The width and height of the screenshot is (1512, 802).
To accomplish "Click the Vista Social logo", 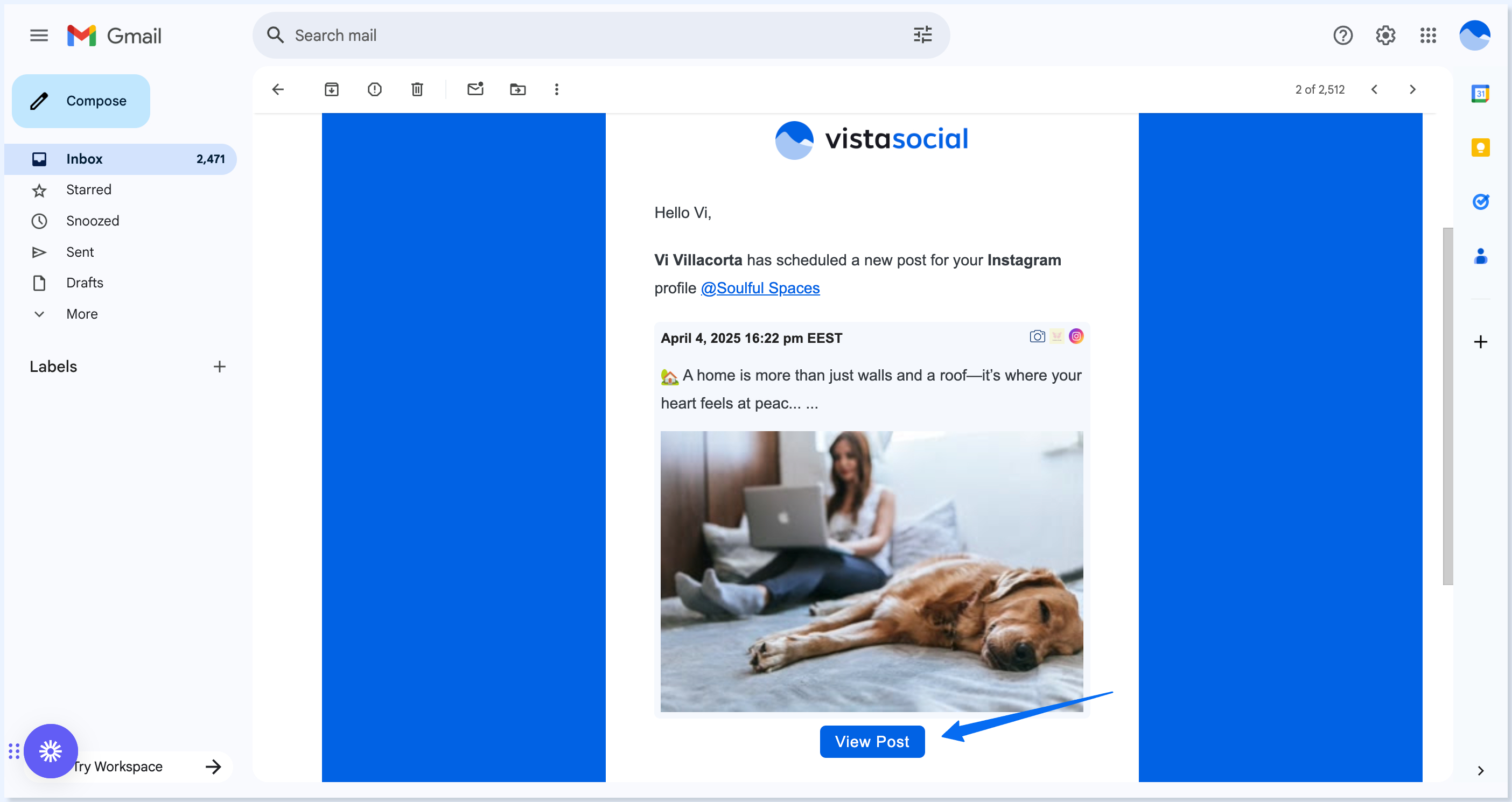I will (x=872, y=139).
